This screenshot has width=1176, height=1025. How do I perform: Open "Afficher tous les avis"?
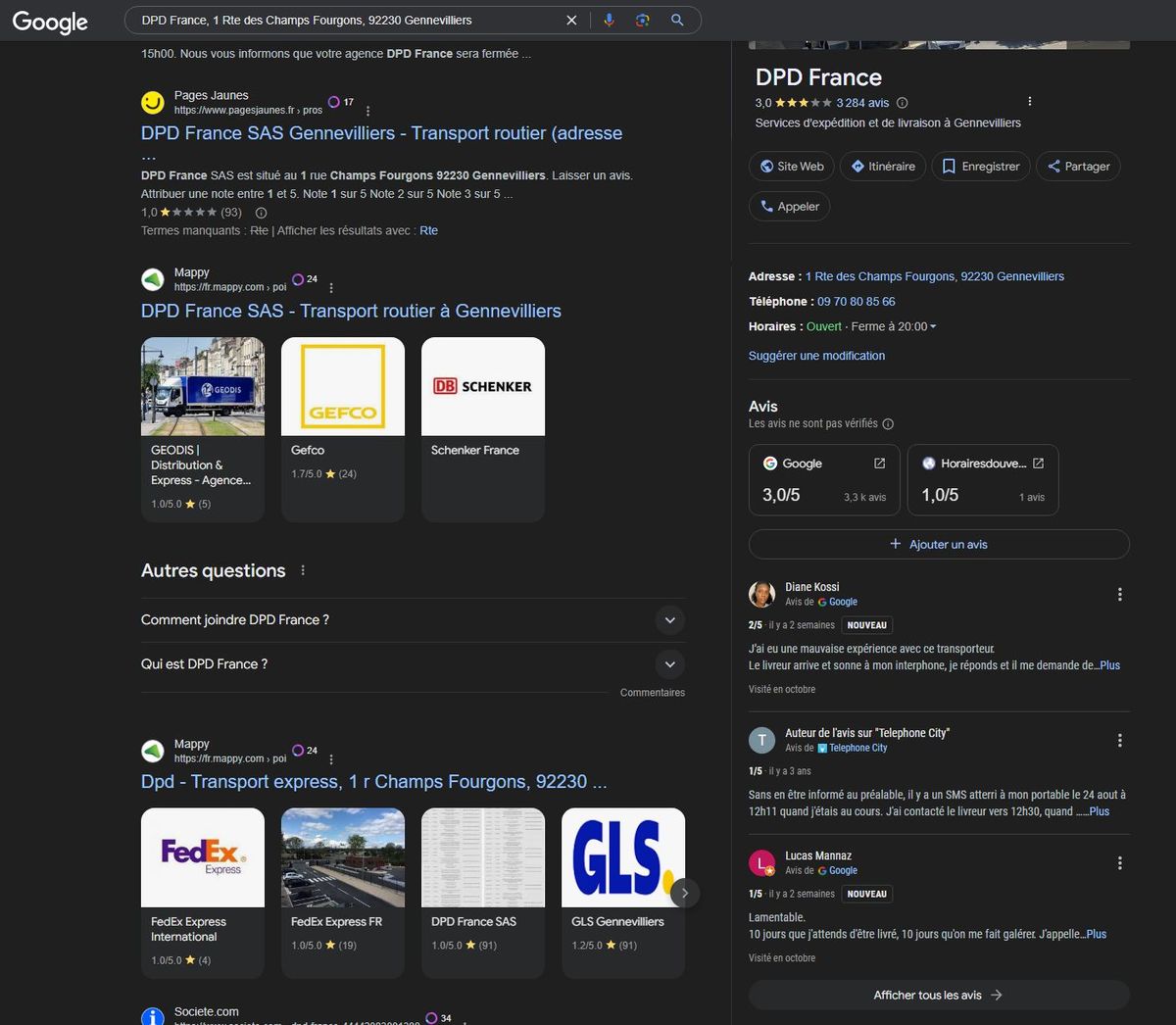click(x=938, y=996)
